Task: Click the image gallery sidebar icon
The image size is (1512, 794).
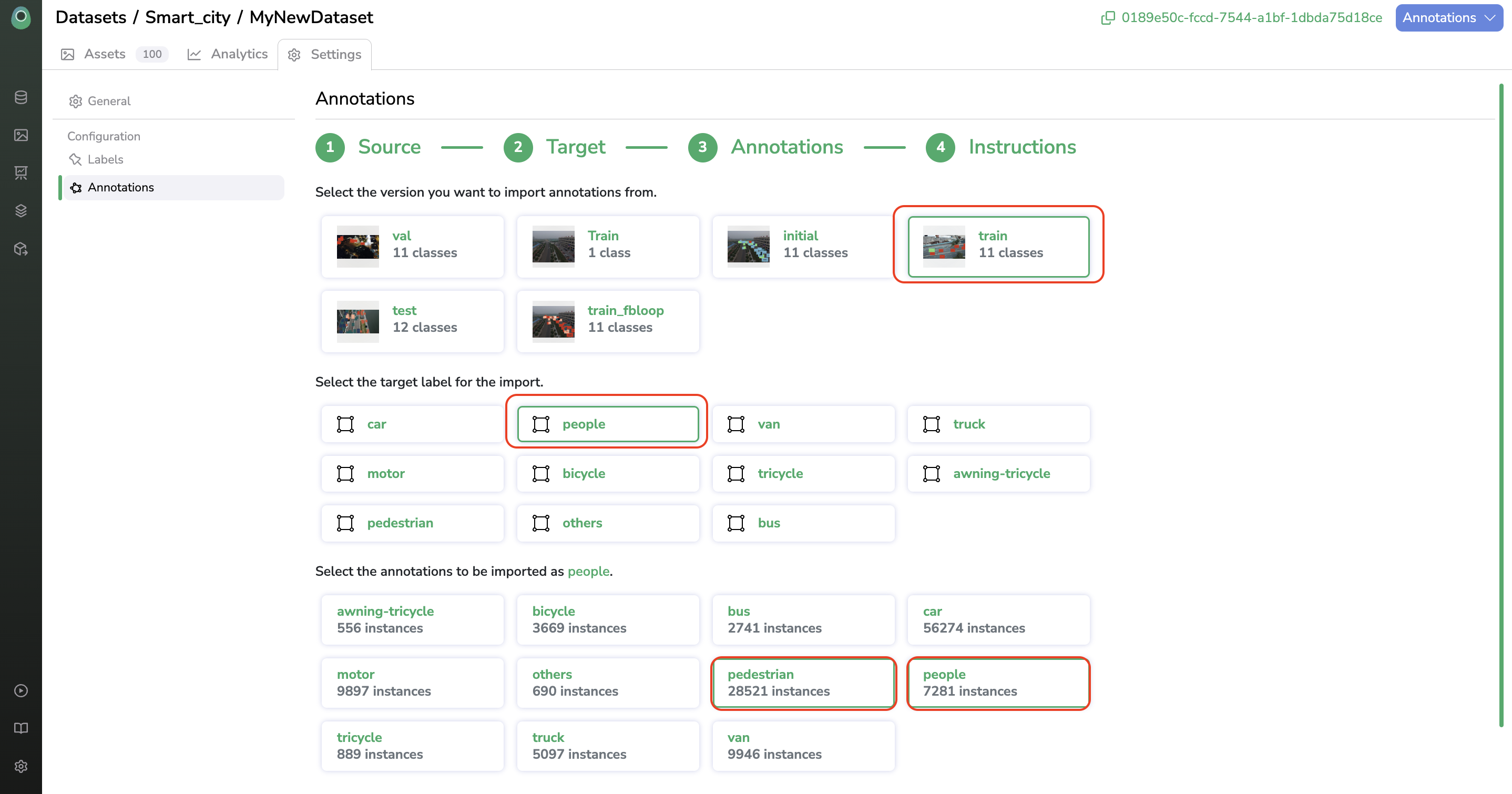Action: (21, 135)
